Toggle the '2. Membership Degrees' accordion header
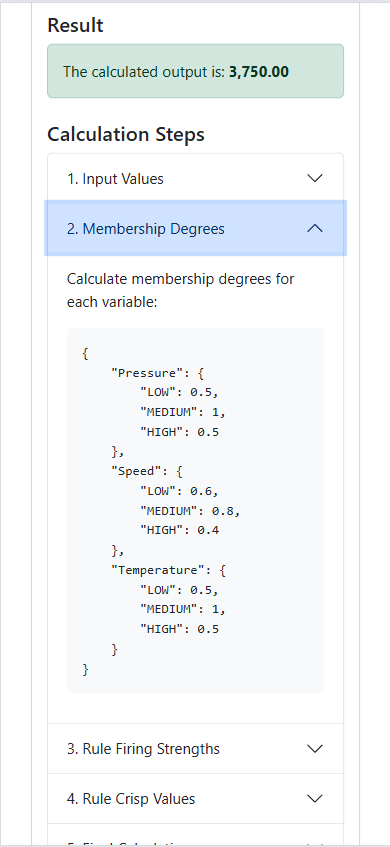The width and height of the screenshot is (390, 847). coord(196,228)
